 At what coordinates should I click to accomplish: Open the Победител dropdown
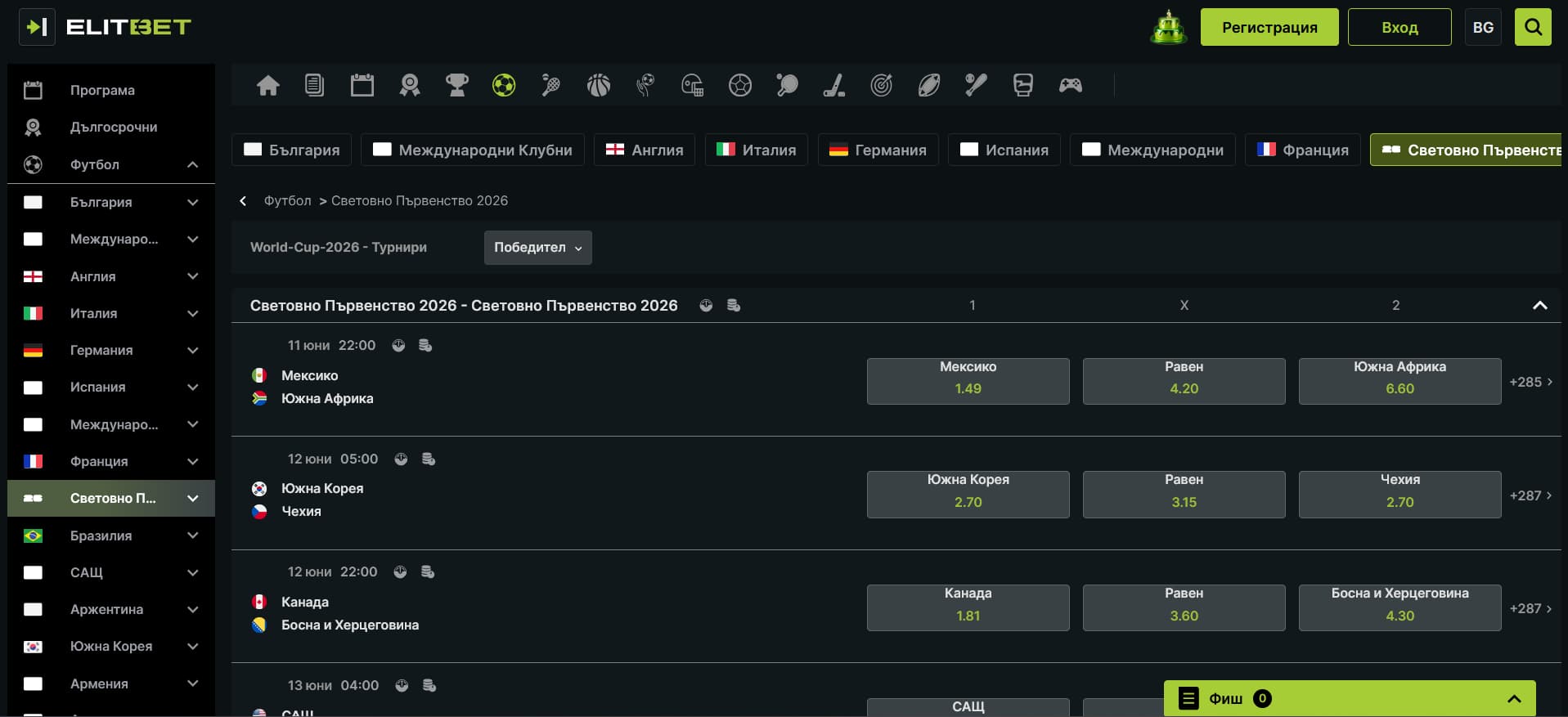point(537,248)
